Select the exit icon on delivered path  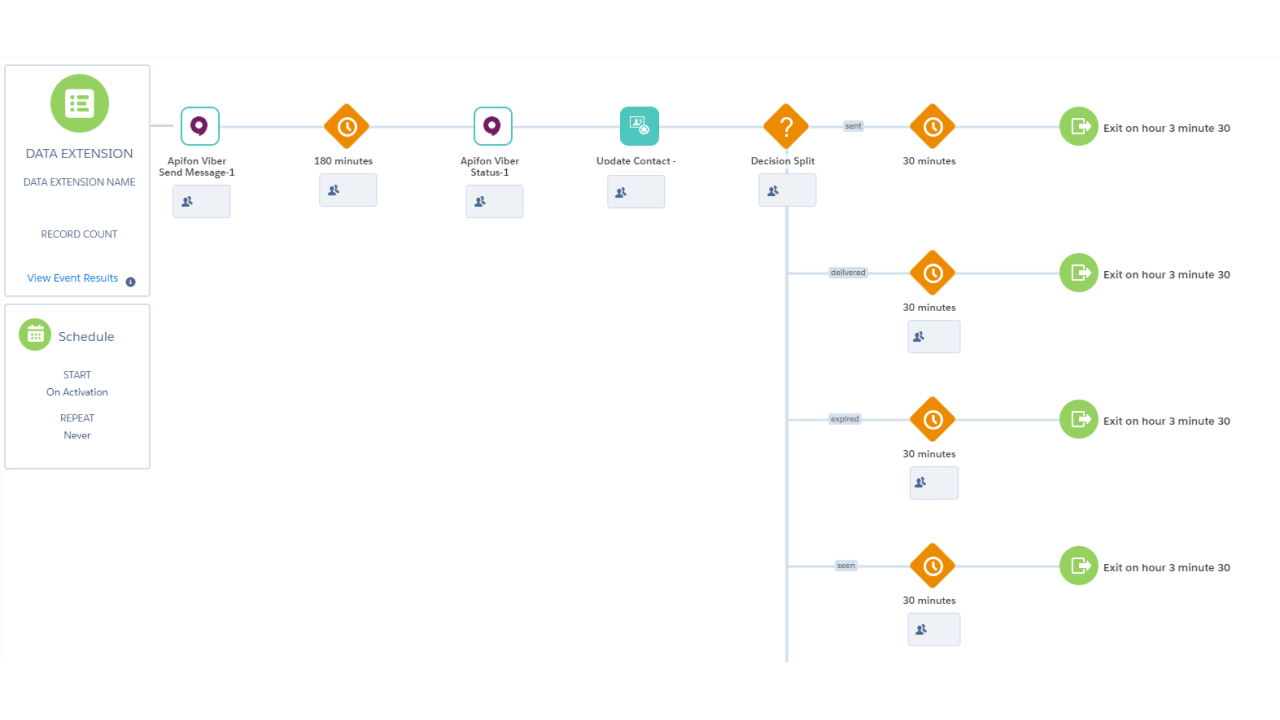click(x=1079, y=273)
